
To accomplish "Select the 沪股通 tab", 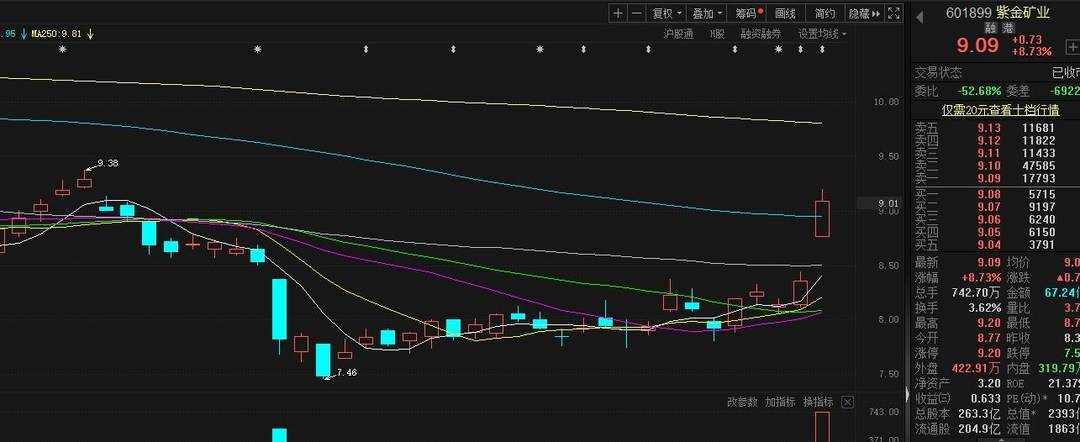I will 678,33.
